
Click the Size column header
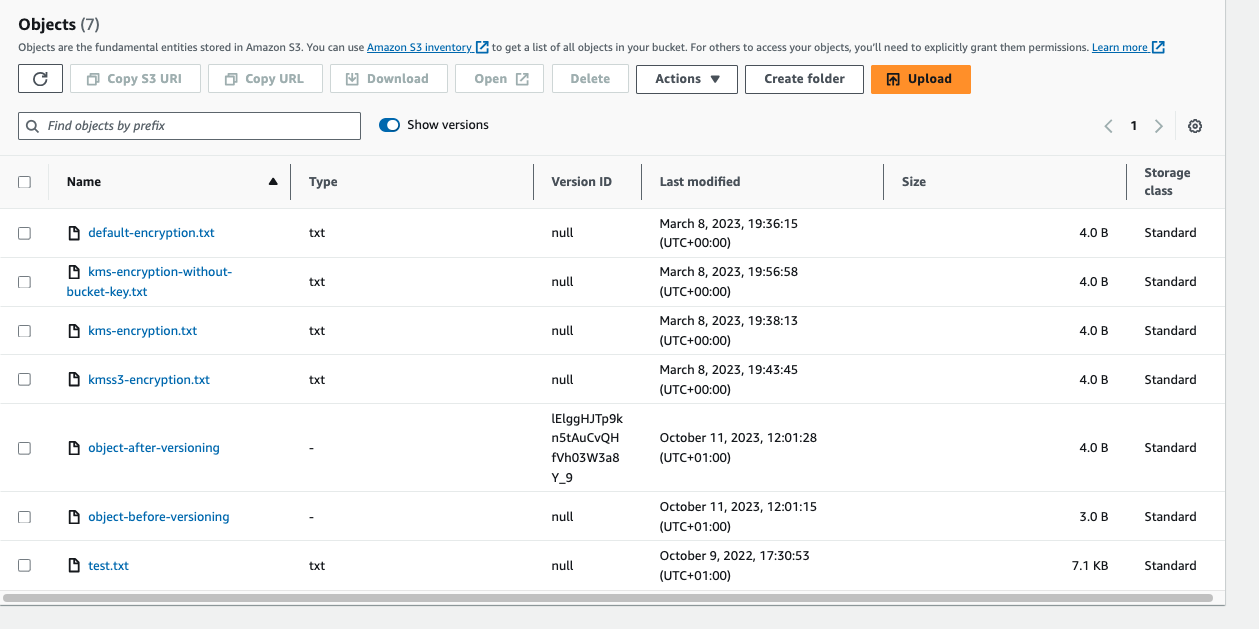pyautogui.click(x=914, y=182)
